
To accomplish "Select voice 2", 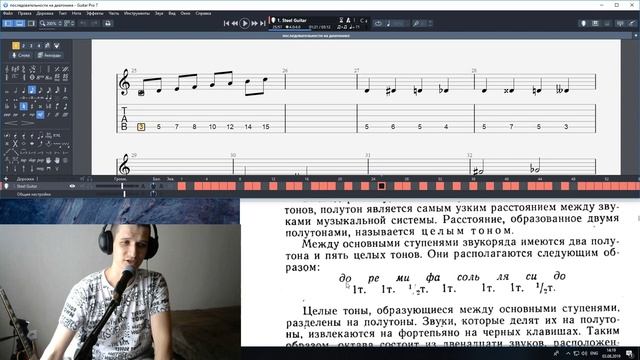I will [23, 46].
